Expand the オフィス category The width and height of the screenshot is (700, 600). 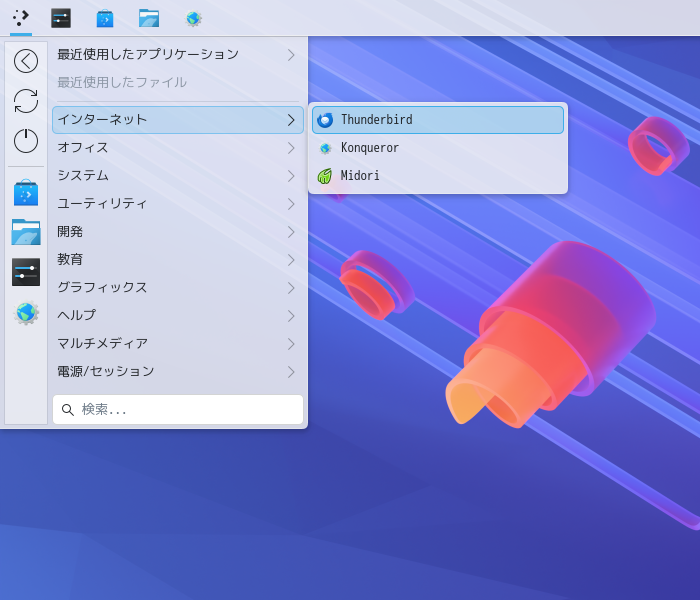point(178,148)
